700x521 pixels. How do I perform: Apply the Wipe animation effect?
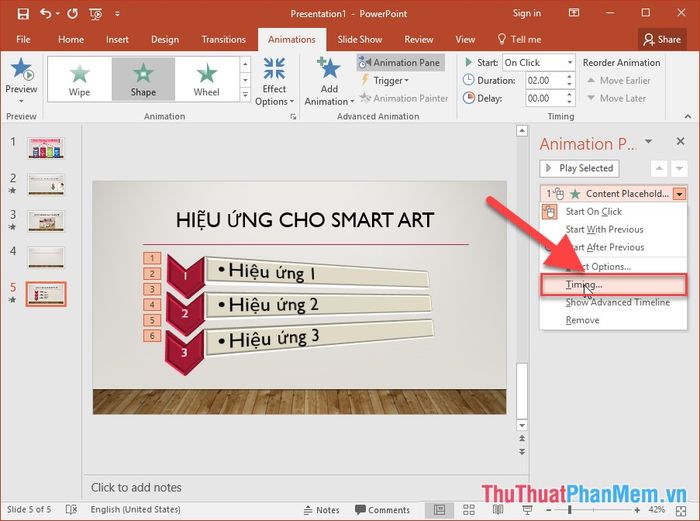(79, 79)
